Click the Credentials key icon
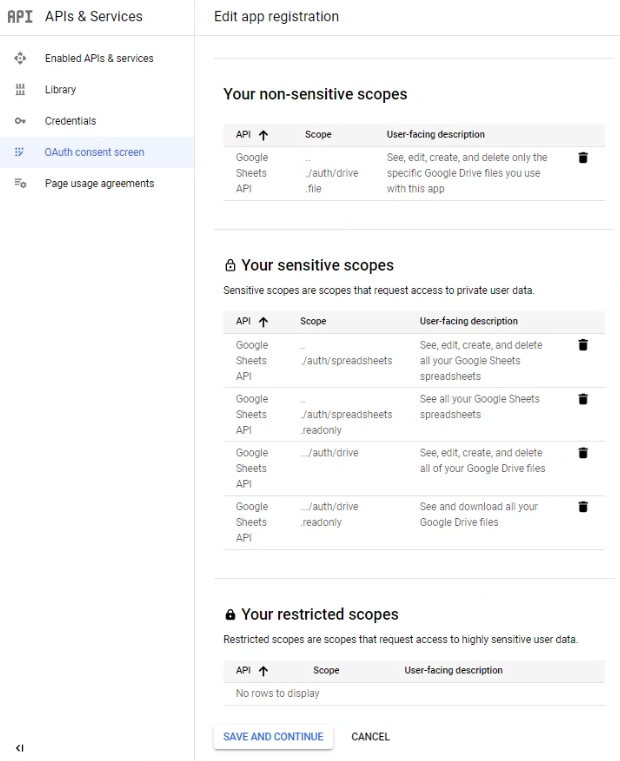Image resolution: width=620 pixels, height=761 pixels. pyautogui.click(x=19, y=121)
